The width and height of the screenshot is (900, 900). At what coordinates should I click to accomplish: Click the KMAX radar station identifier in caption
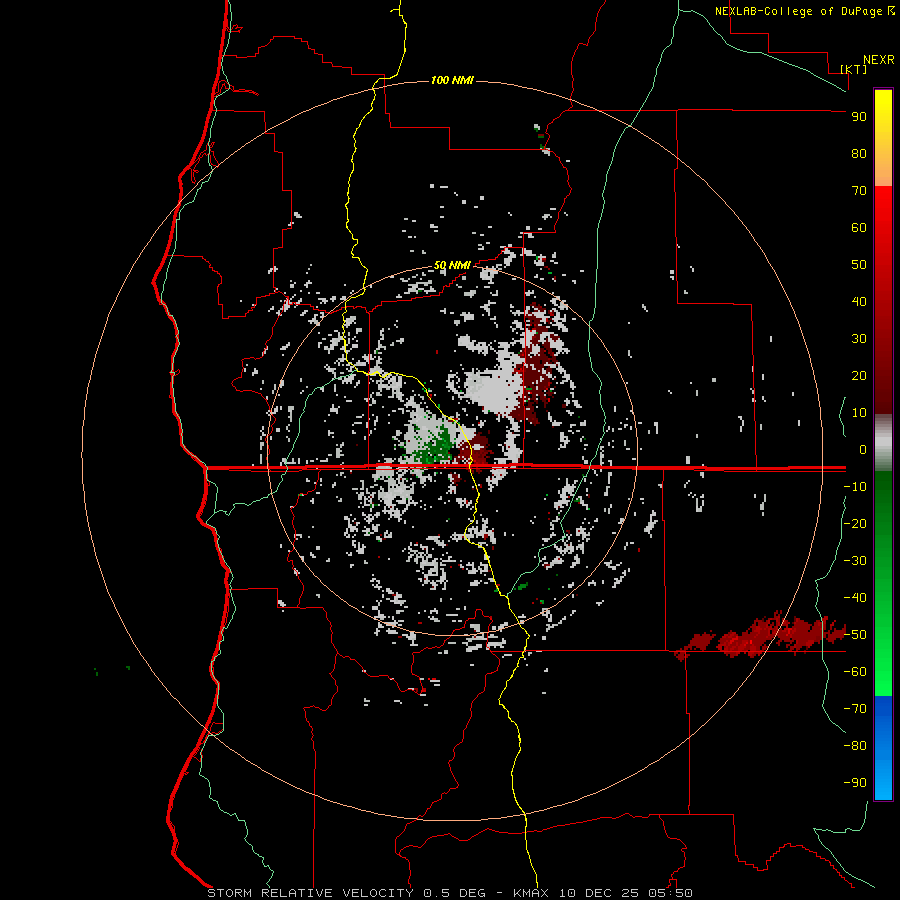[x=530, y=893]
